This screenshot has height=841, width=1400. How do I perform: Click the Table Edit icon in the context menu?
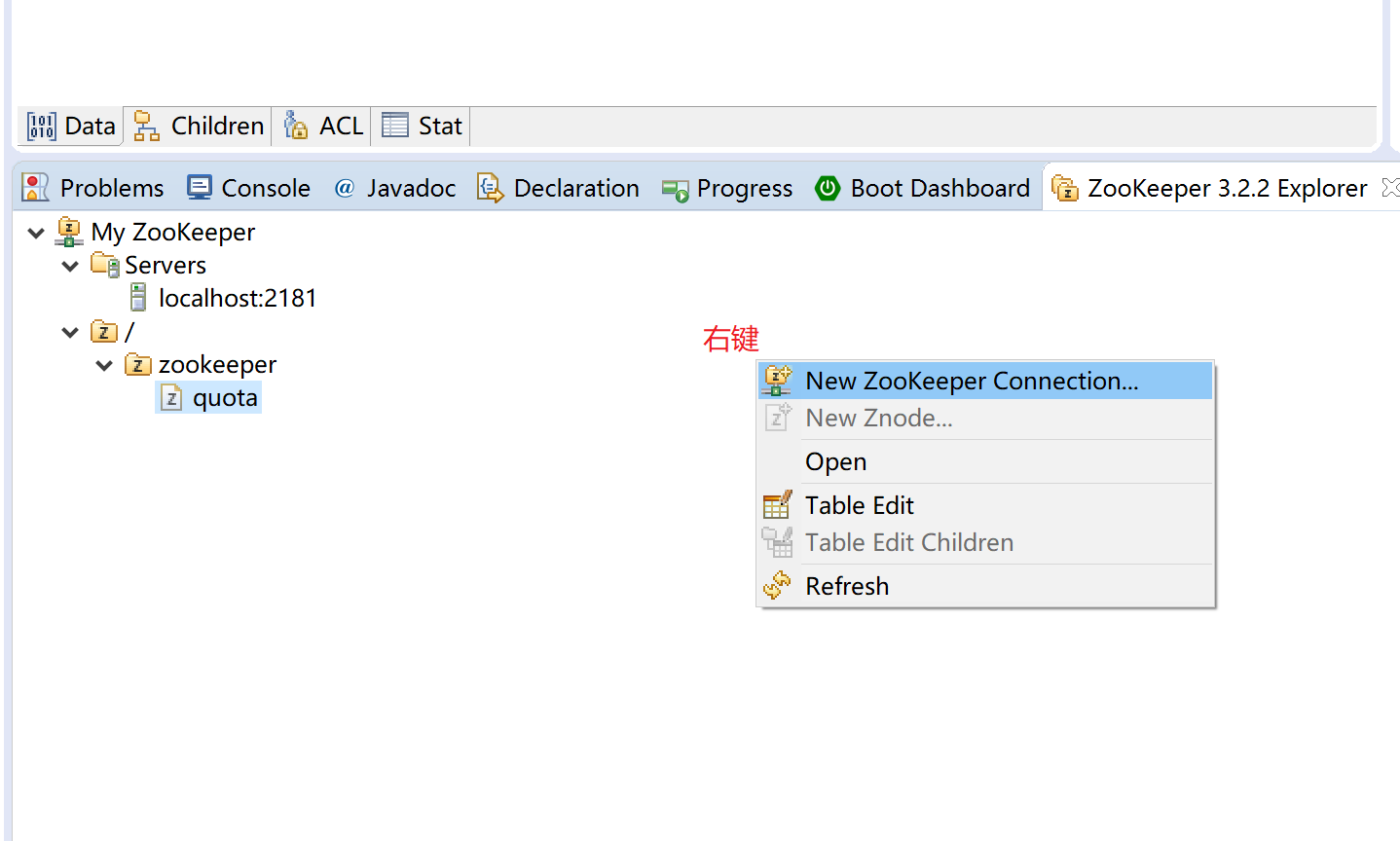(777, 504)
